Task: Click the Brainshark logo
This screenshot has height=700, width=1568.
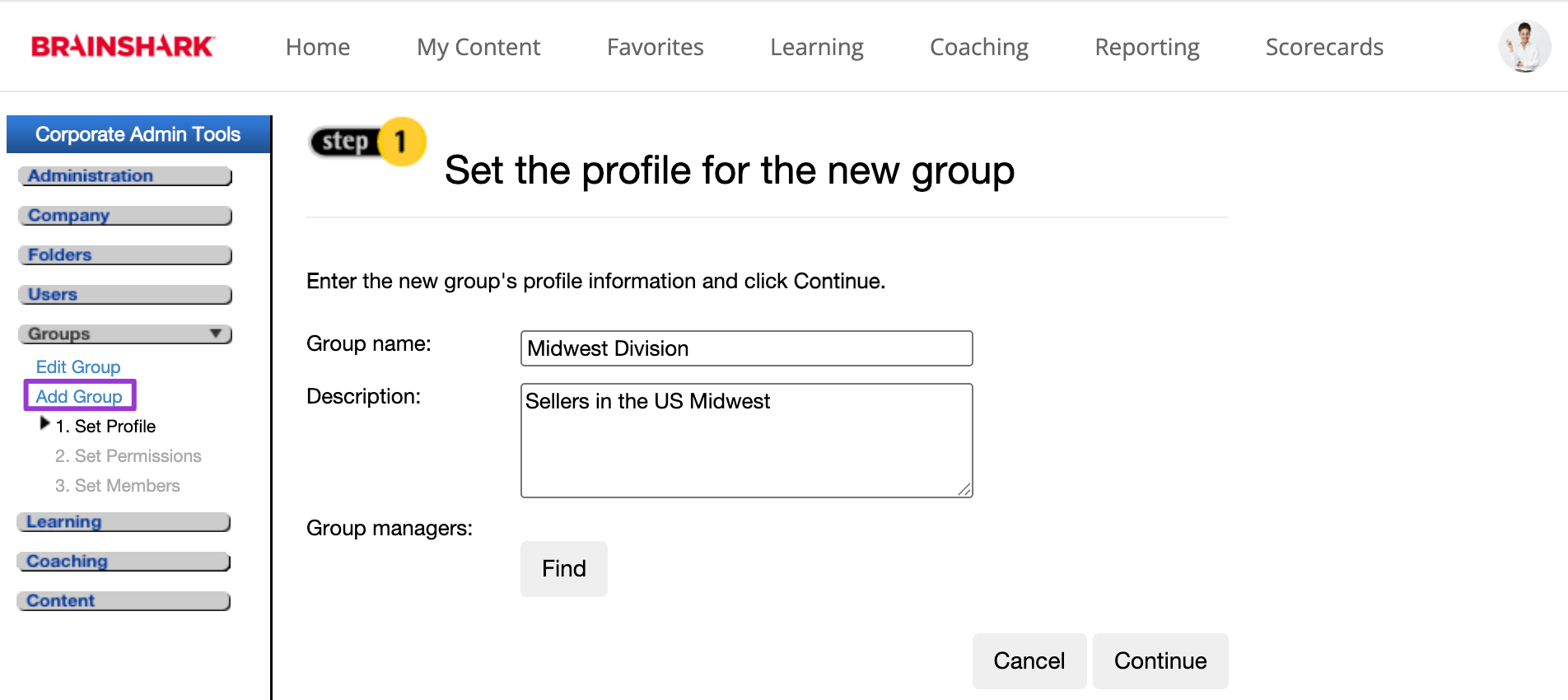Action: (123, 47)
